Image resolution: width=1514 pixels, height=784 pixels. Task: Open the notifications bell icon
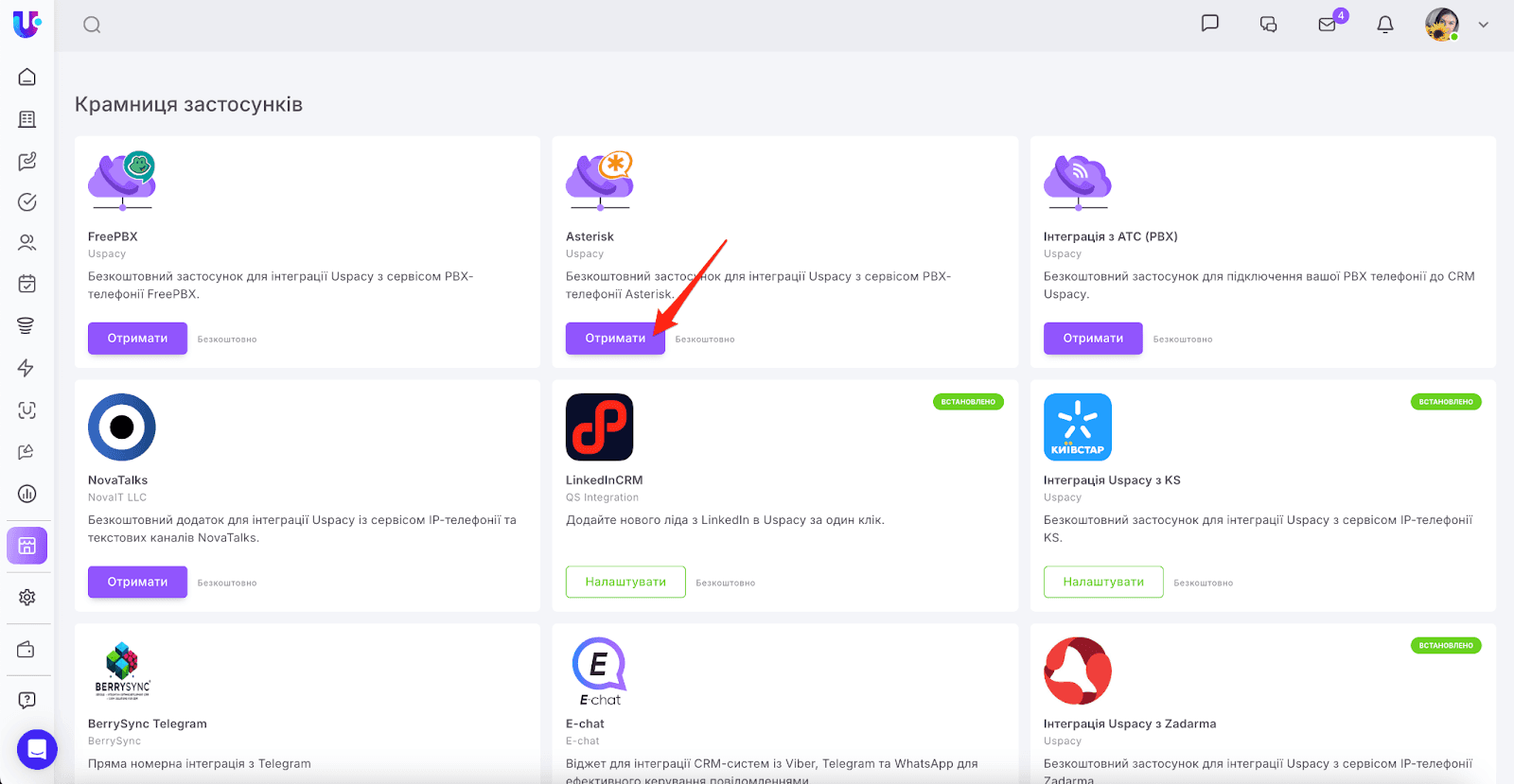[1385, 26]
